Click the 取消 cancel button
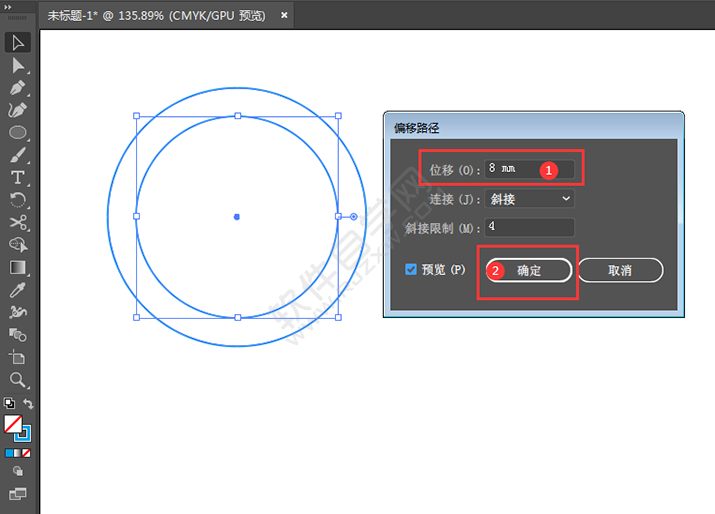Screen dimensions: 715x514 tap(621, 270)
